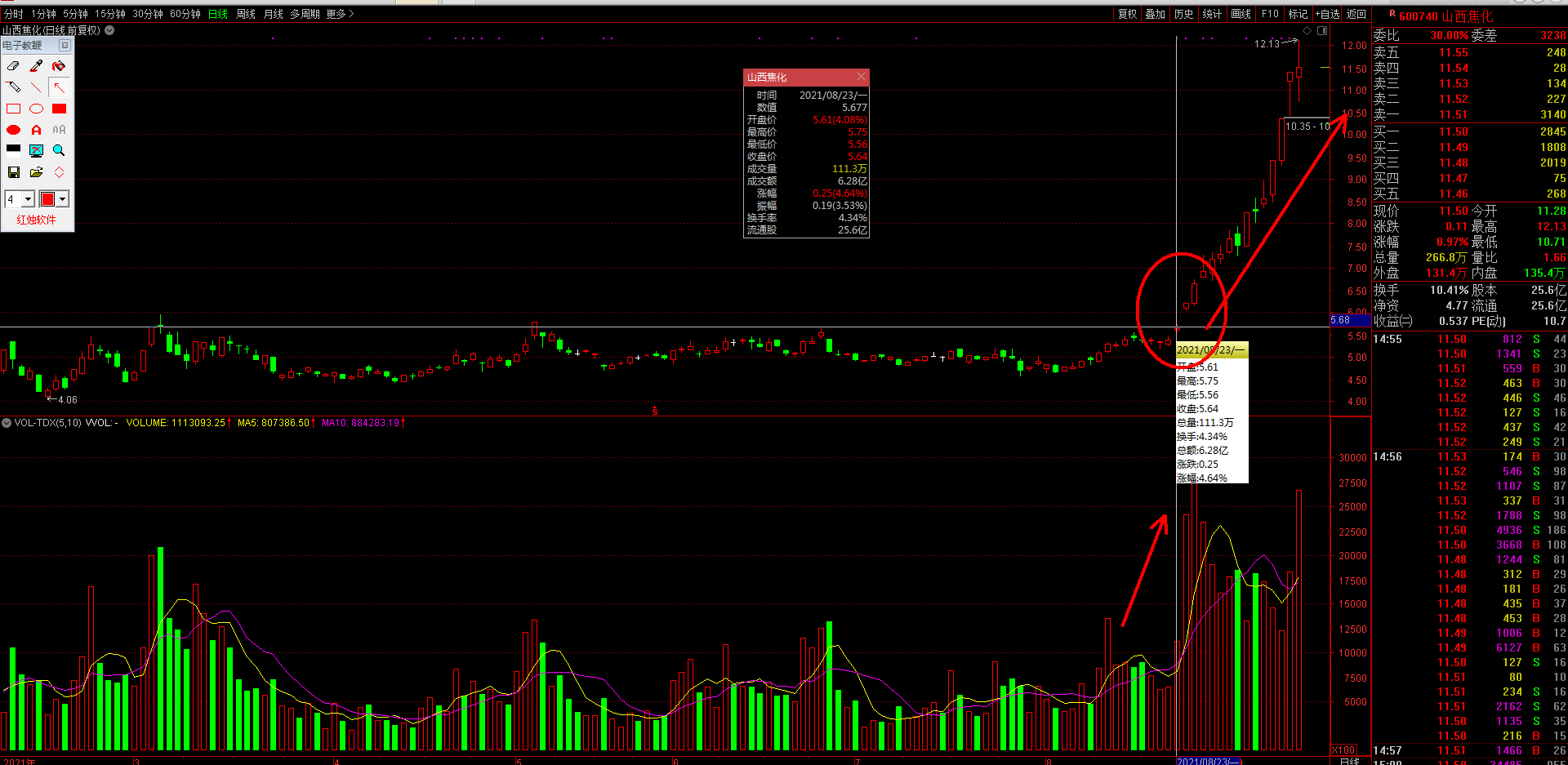1568x765 pixels.
Task: Open the line width dropdown showing 4
Action: tap(28, 199)
